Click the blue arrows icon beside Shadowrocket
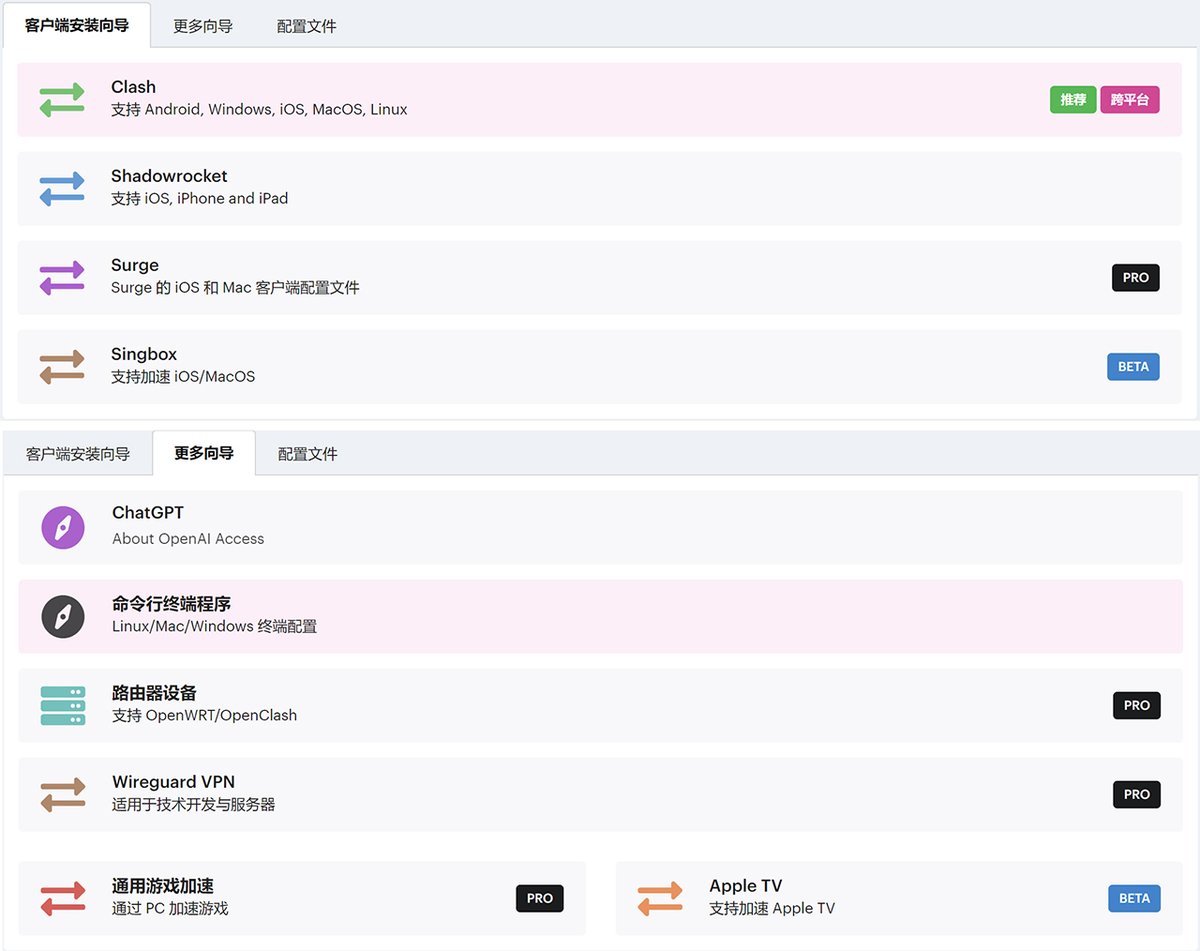 tap(62, 188)
